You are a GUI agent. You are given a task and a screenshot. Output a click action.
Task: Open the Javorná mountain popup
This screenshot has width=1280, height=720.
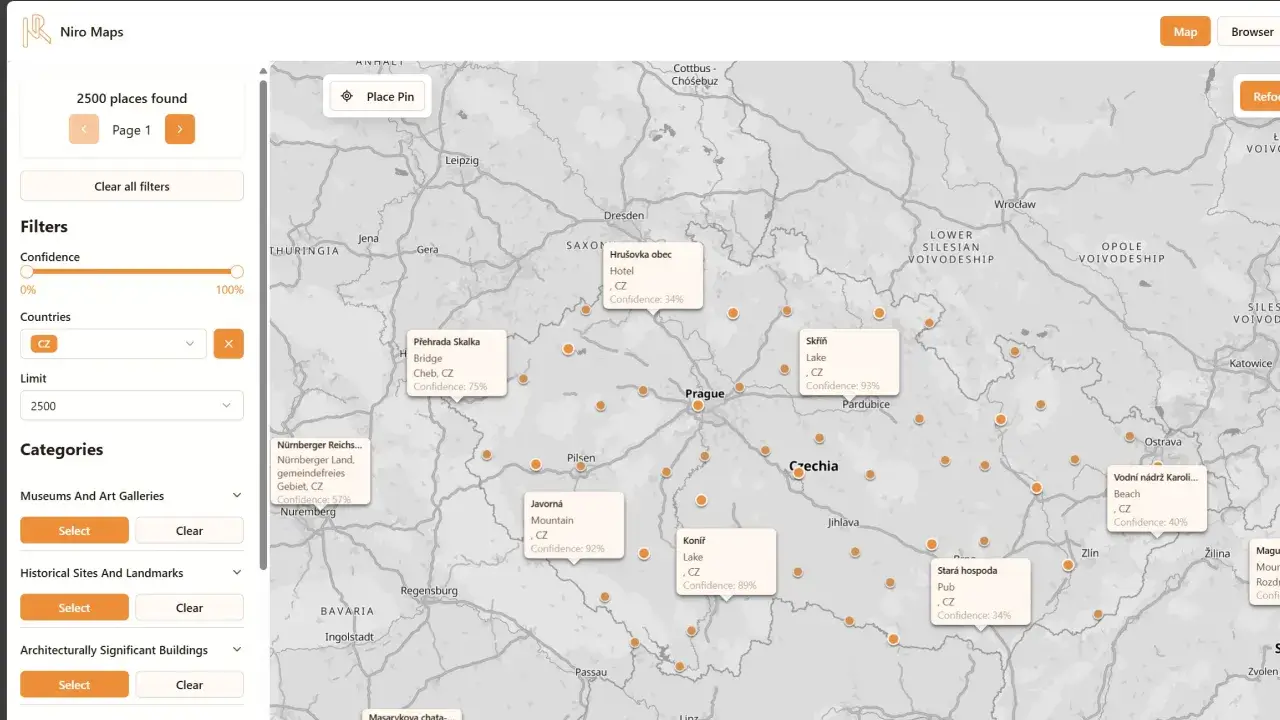pos(574,525)
